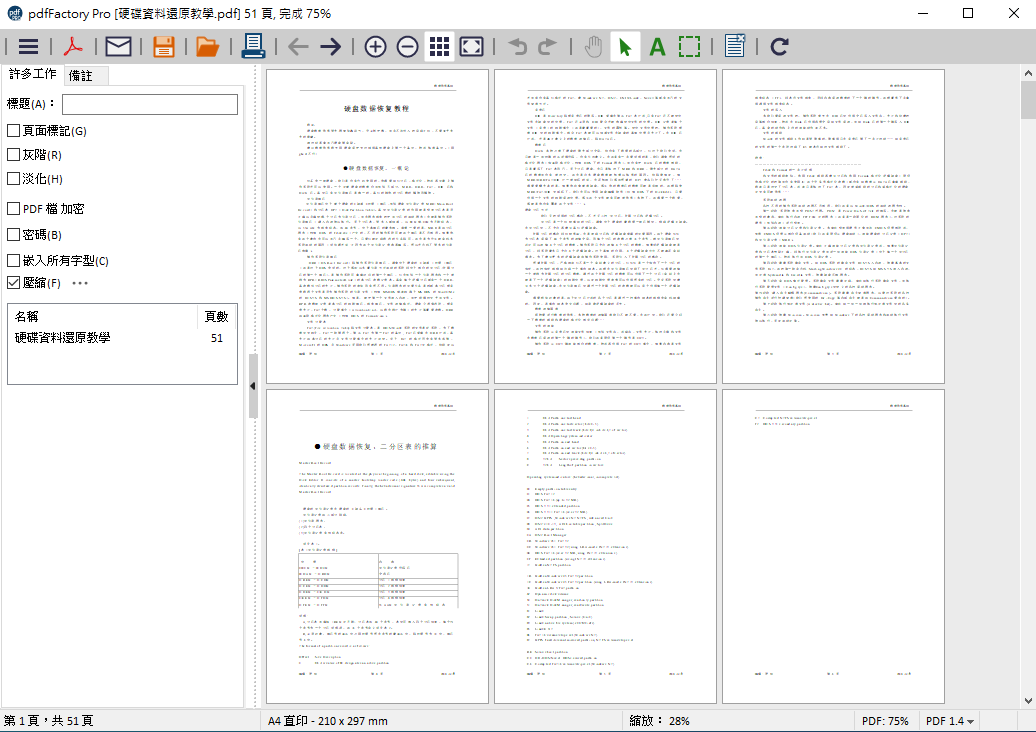Click the Adobe PDF view icon
The height and width of the screenshot is (732, 1036).
(74, 46)
